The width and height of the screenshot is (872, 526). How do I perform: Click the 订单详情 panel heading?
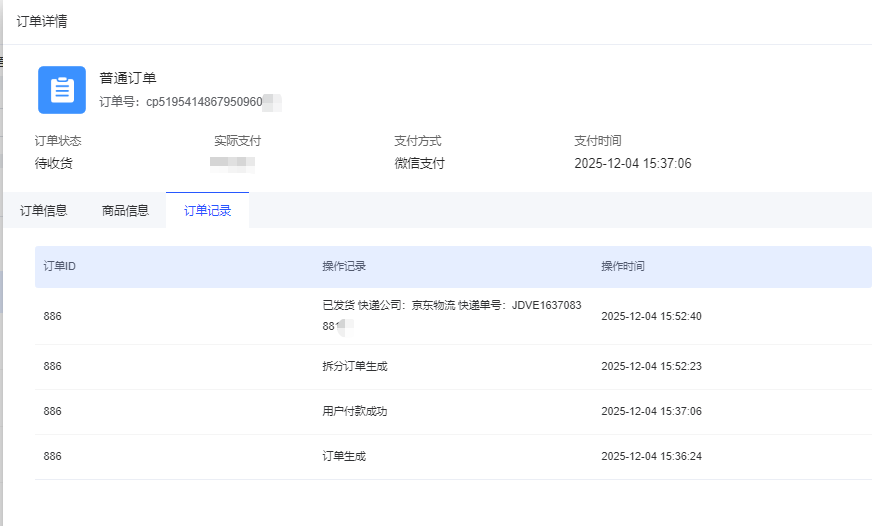click(x=42, y=21)
